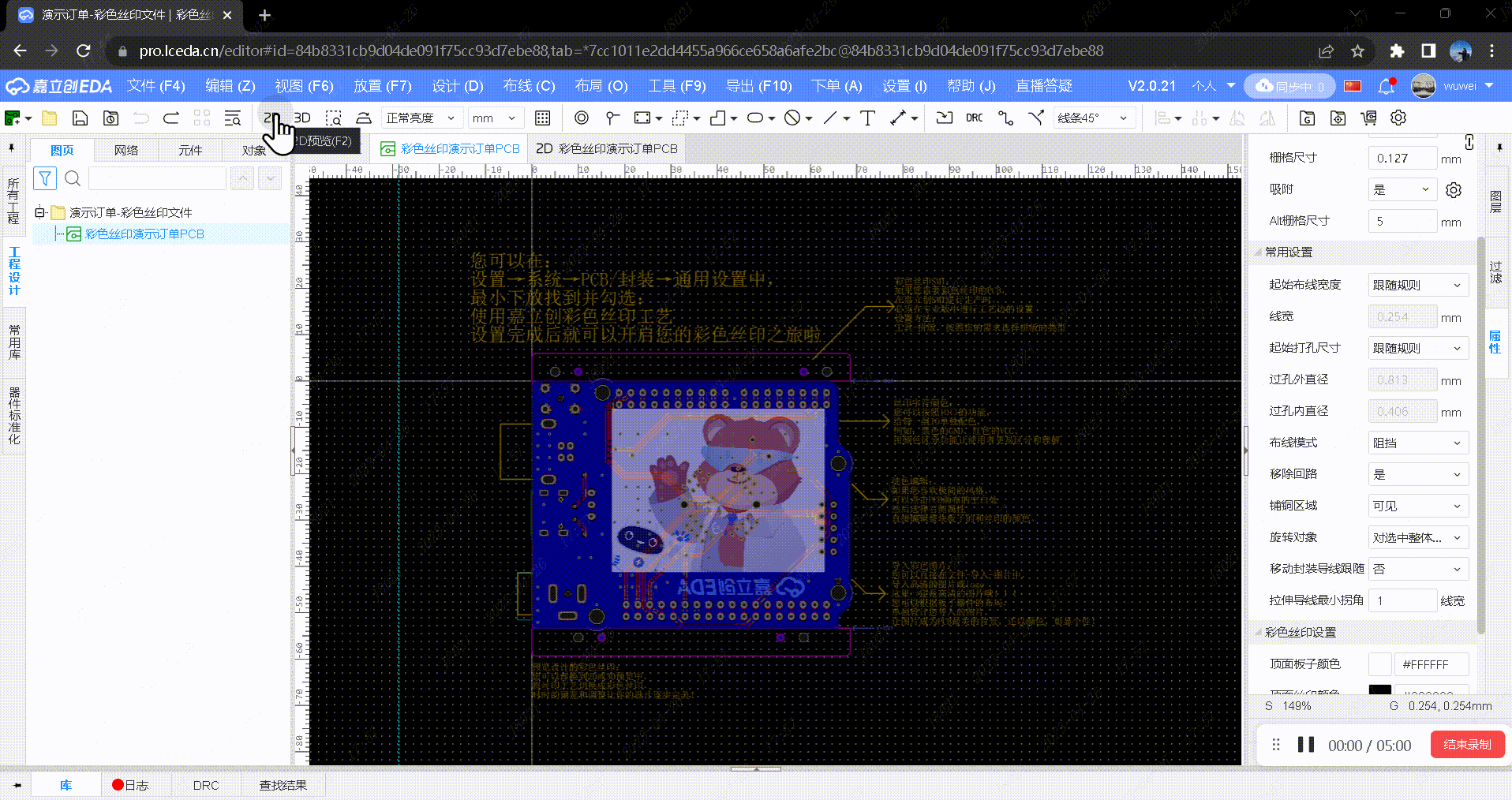Viewport: 1512px width, 800px height.
Task: Open the snap settings gear icon
Action: (x=1454, y=190)
